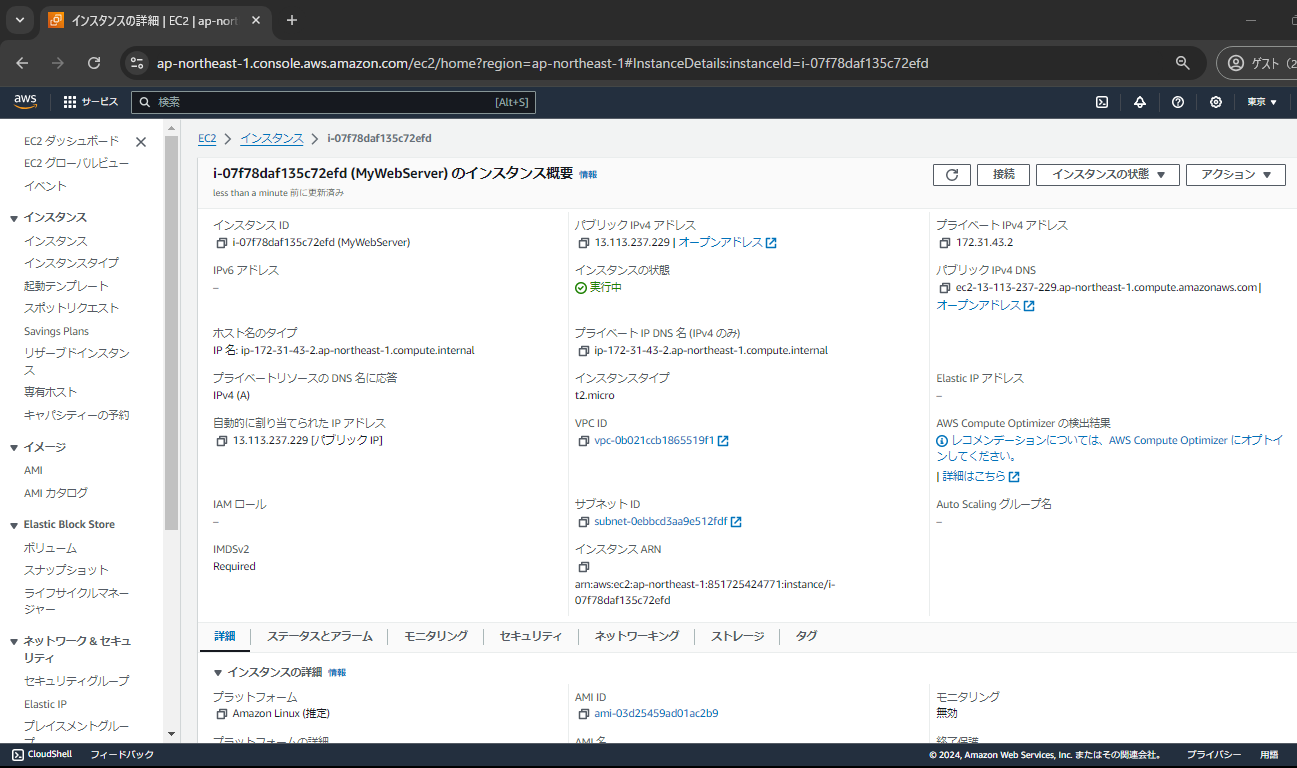Collapse the イメージ sidebar section
Image resolution: width=1297 pixels, height=768 pixels.
pyautogui.click(x=14, y=448)
